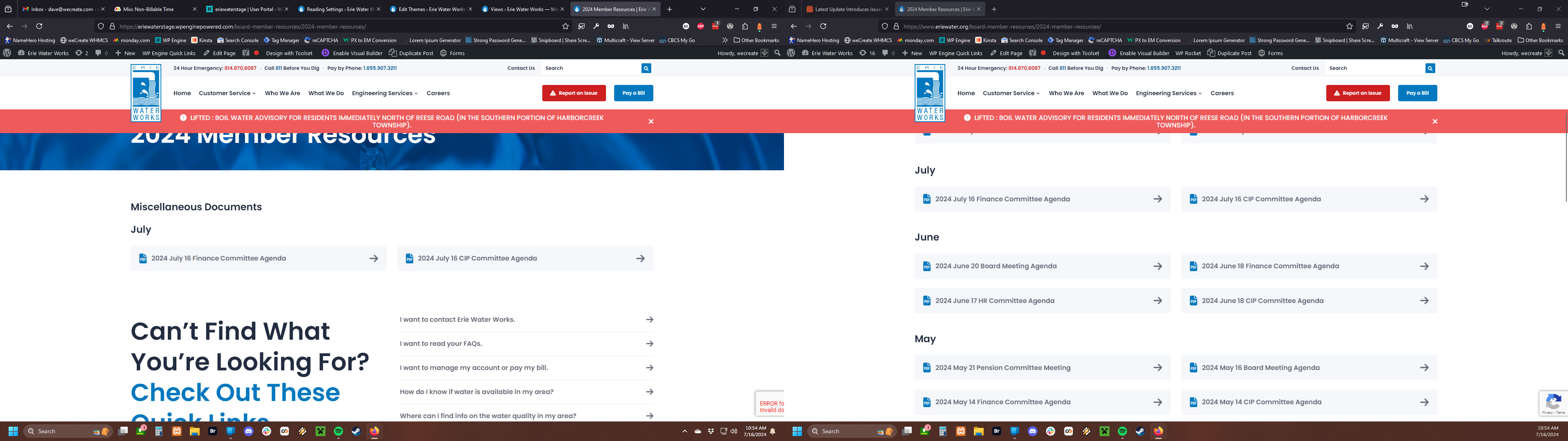Expand the Engineering Services menu in the eriewater.org window
Screen dimensions: 1568x441
coord(1169,93)
